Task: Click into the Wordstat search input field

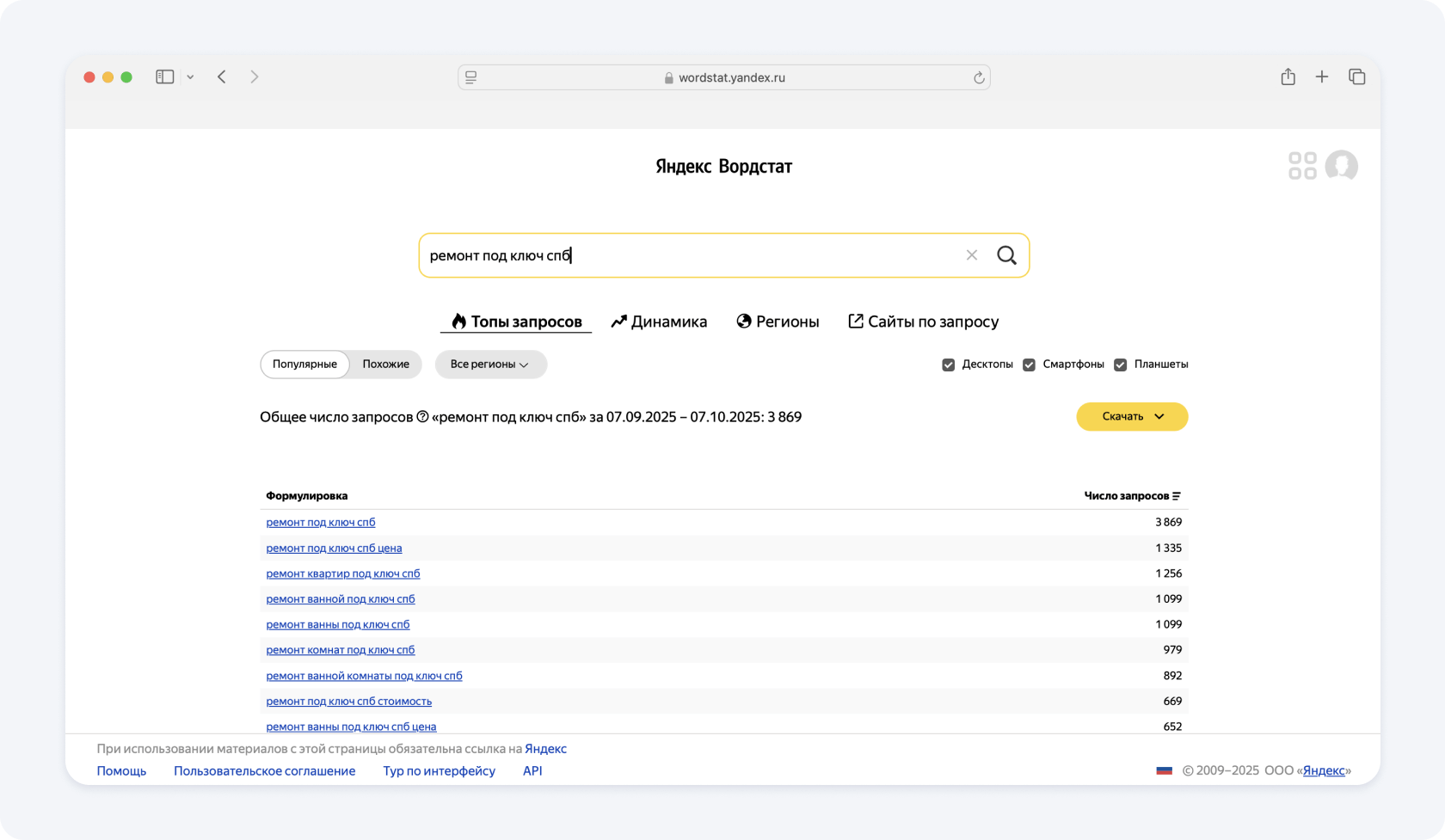Action: pos(688,255)
